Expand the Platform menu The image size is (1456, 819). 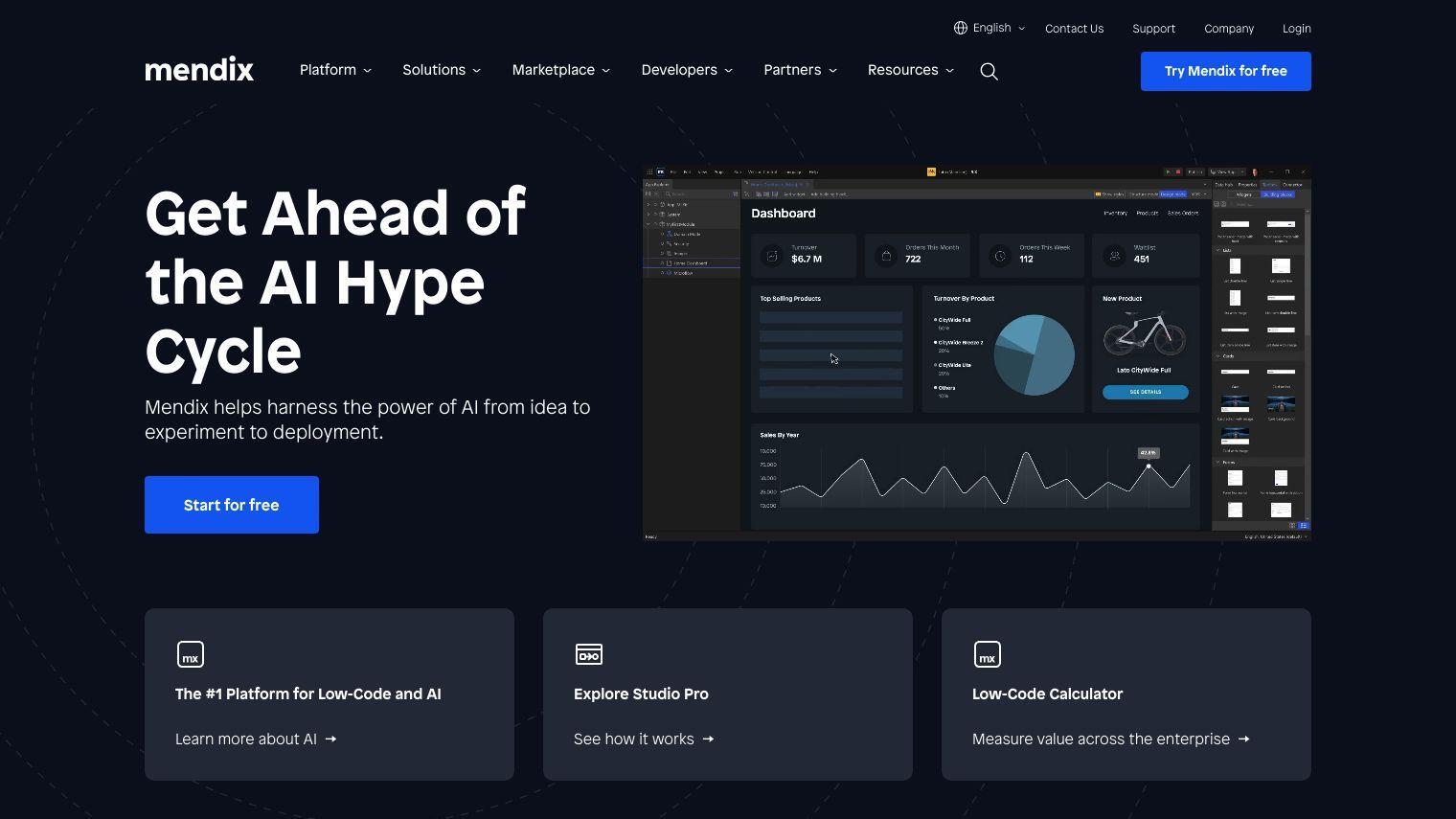[x=335, y=70]
